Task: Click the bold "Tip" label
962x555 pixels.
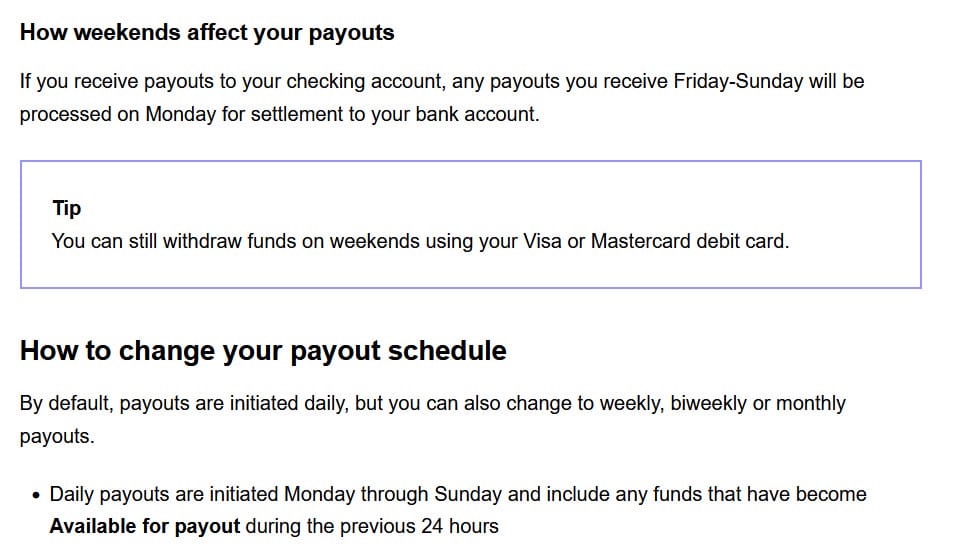Action: click(67, 208)
